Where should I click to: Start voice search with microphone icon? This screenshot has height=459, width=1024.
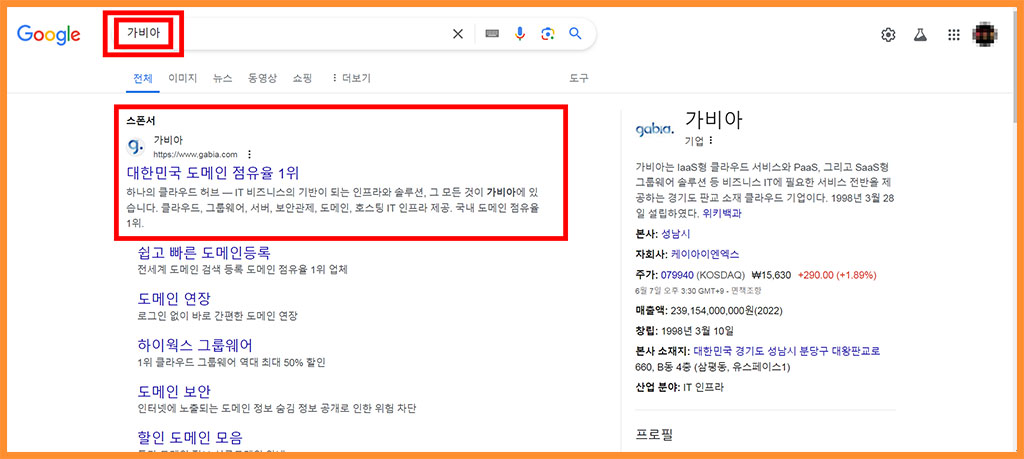[520, 34]
